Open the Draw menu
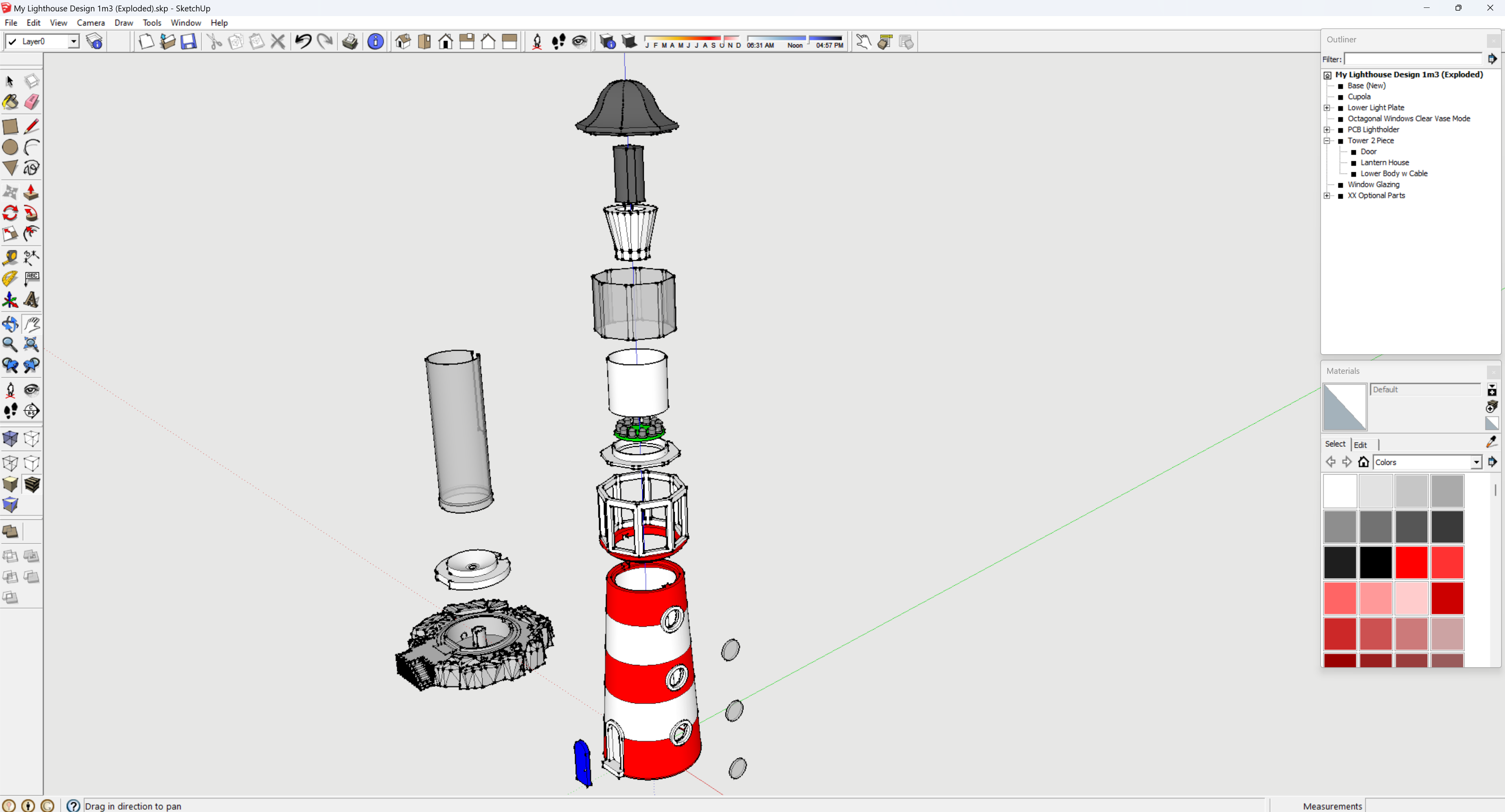 [123, 23]
